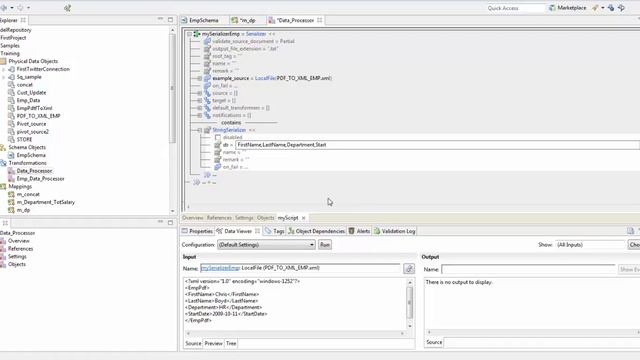This screenshot has width=640, height=360.
Task: Select EmpSchema under Schema Objects
Action: (31, 155)
